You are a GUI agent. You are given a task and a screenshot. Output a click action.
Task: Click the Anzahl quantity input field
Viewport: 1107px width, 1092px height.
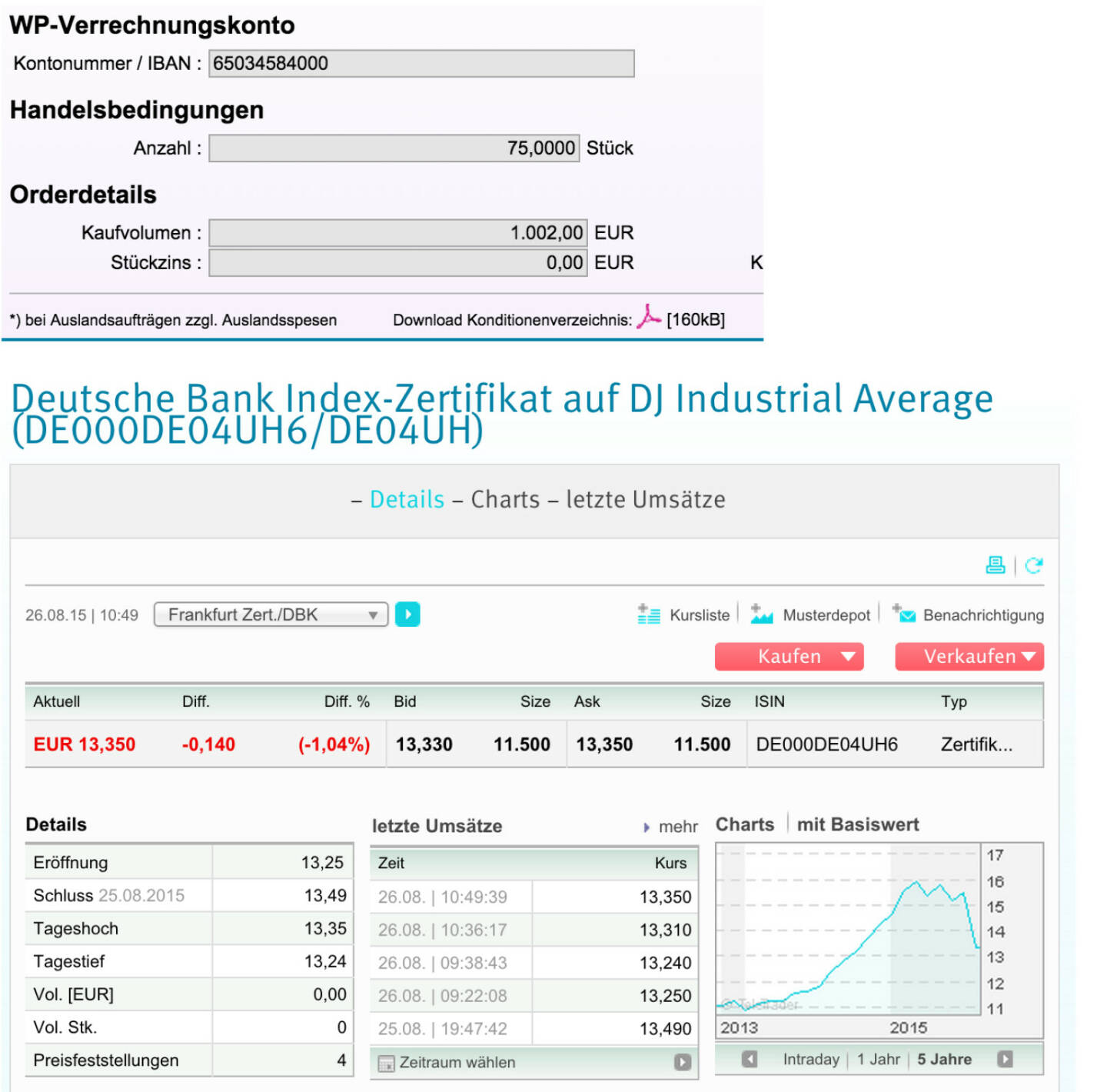(394, 148)
